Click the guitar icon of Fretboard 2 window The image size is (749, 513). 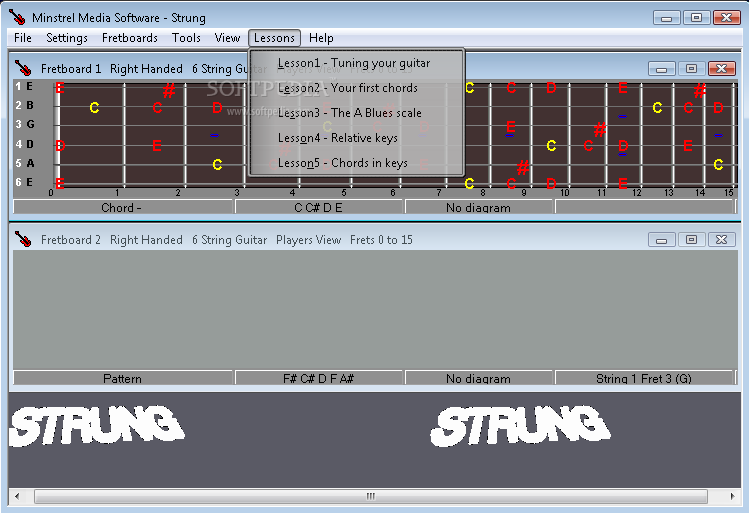(22, 239)
